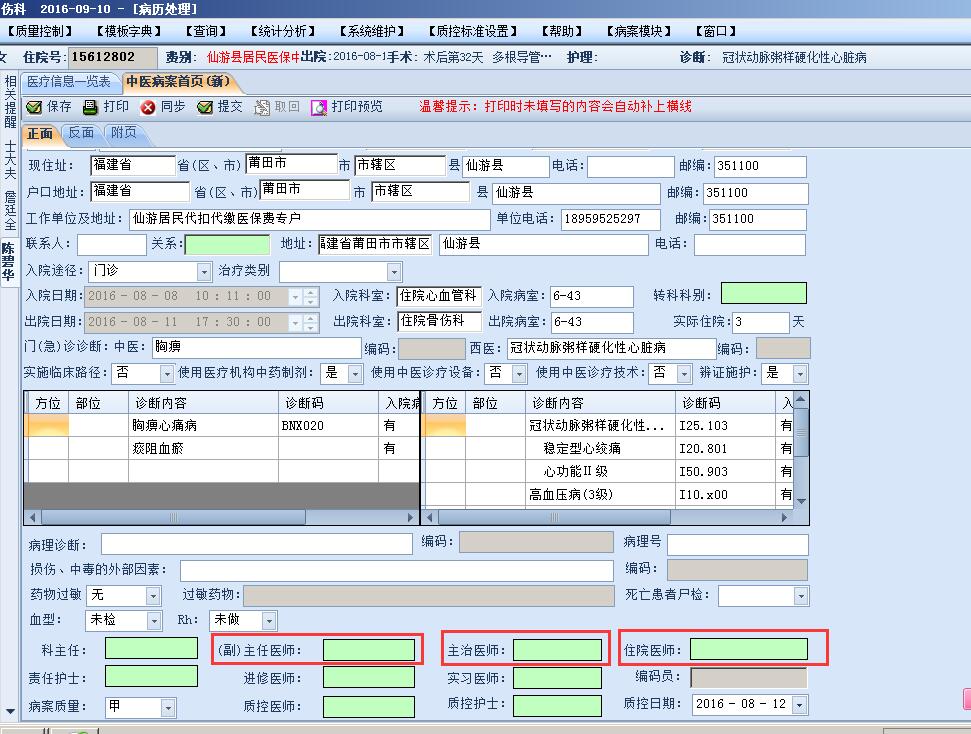This screenshot has width=971, height=734.
Task: Expand the 血型 dropdown
Action: 154,621
